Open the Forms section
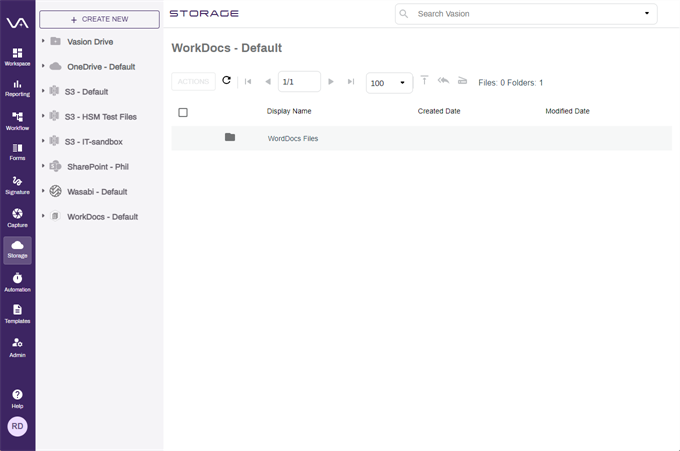Screen dimensions: 680x451 17,152
